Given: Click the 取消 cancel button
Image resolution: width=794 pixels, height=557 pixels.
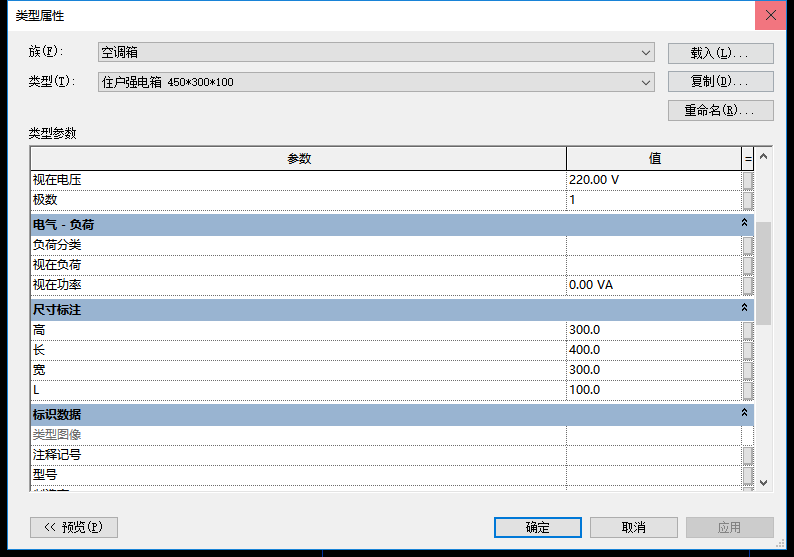Looking at the screenshot, I should click(x=633, y=528).
